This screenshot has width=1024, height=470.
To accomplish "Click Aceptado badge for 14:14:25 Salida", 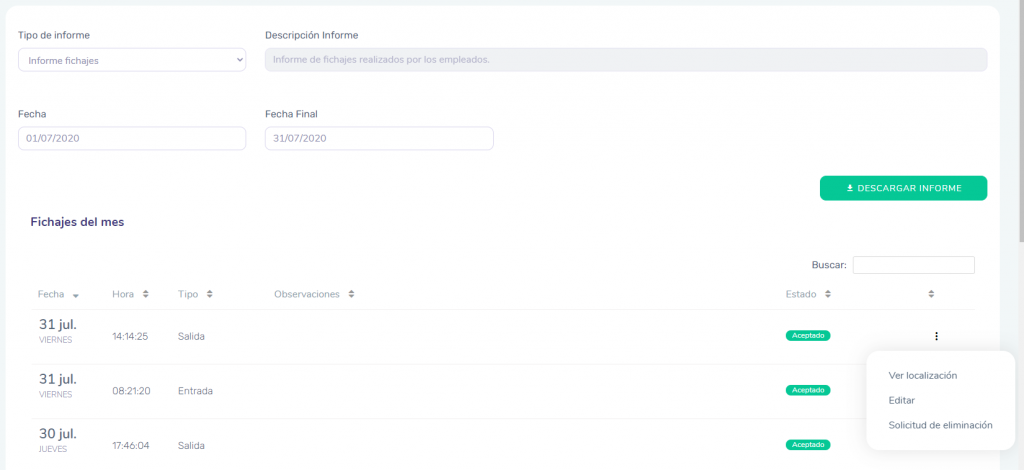I will click(808, 335).
